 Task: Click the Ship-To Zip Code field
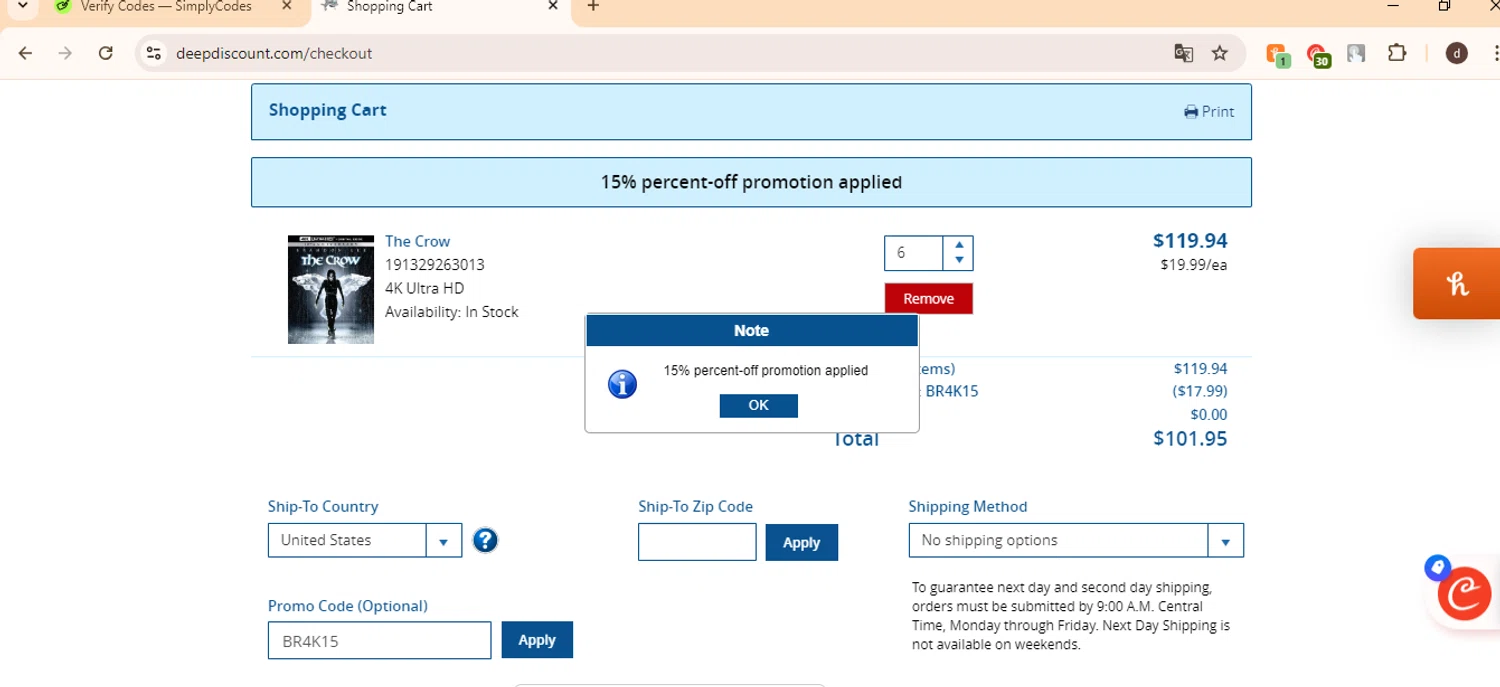coord(697,542)
